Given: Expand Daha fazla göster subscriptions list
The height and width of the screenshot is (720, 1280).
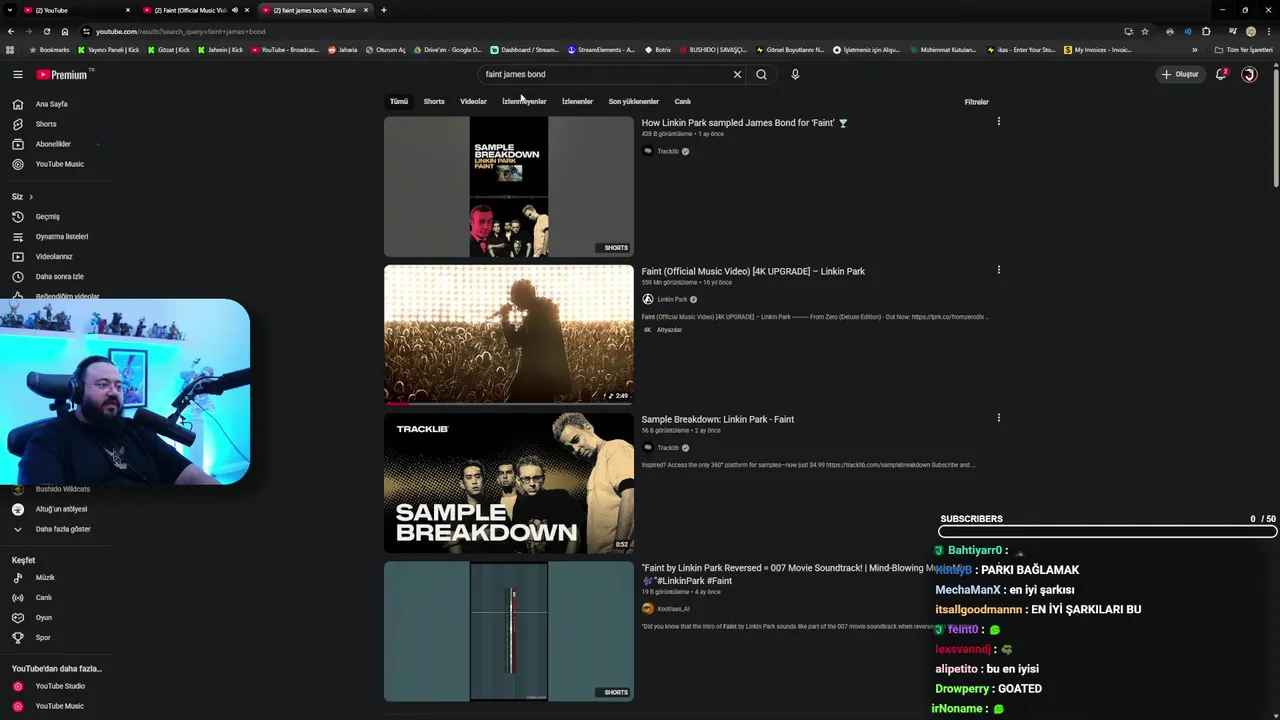Looking at the screenshot, I should pos(63,529).
